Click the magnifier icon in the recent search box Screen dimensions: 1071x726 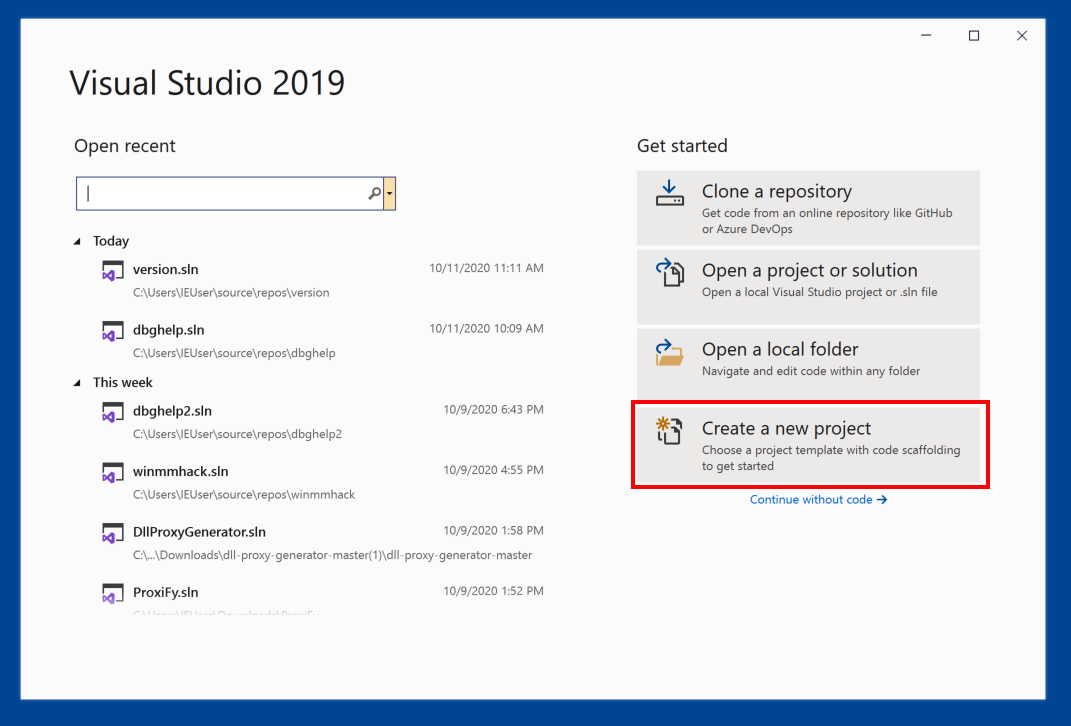pyautogui.click(x=374, y=193)
